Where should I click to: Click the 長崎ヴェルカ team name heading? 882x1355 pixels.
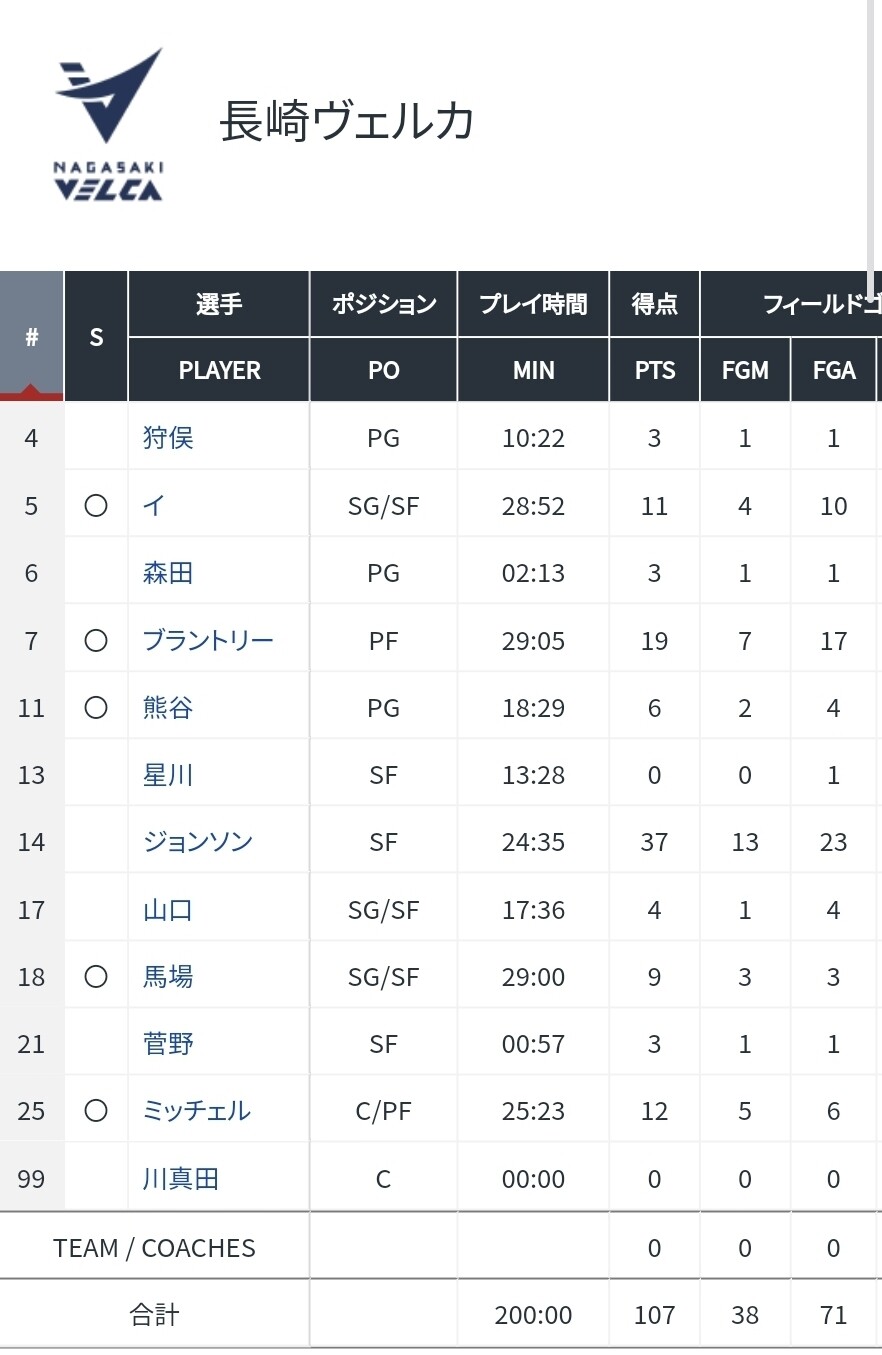(347, 122)
